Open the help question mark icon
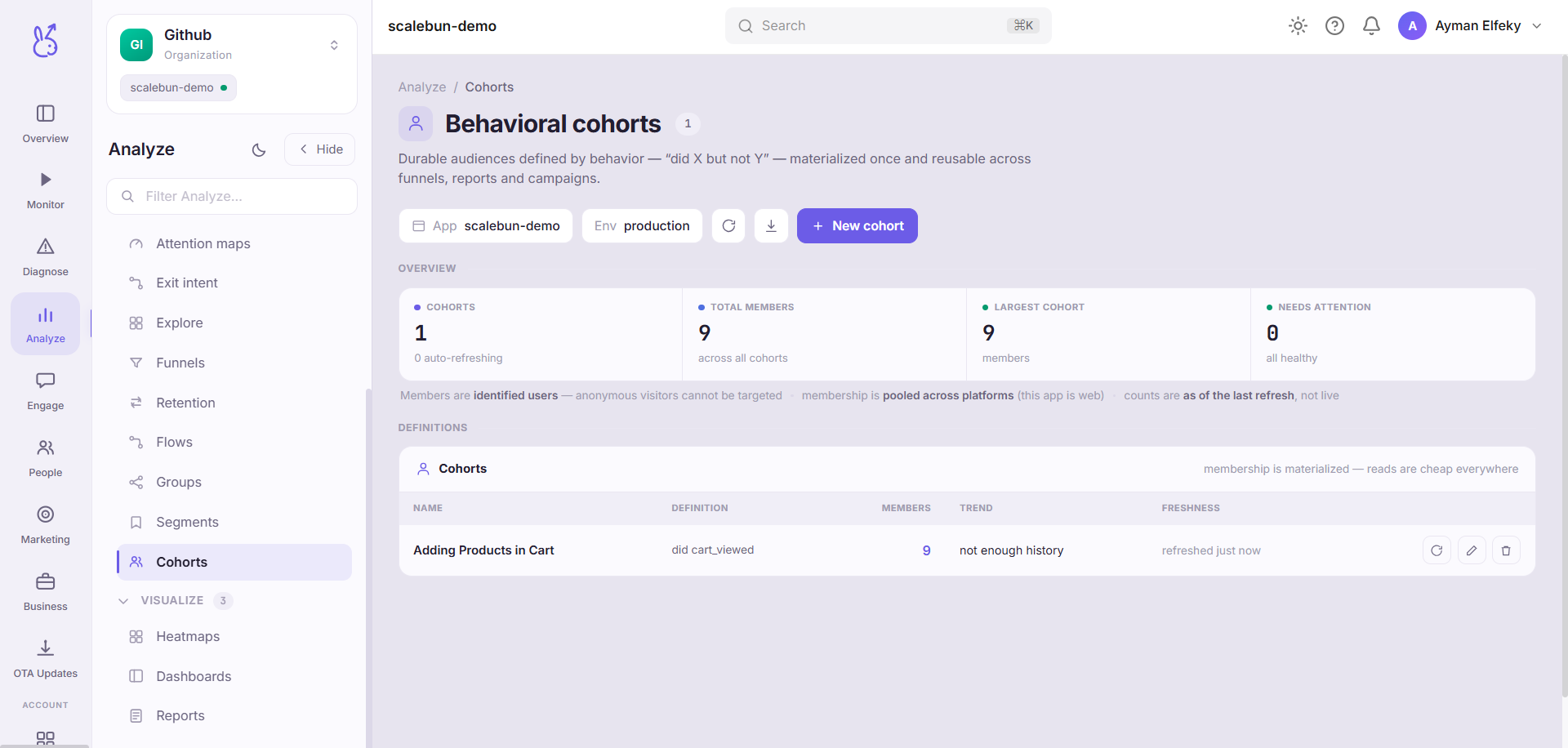The height and width of the screenshot is (748, 1568). click(1335, 26)
